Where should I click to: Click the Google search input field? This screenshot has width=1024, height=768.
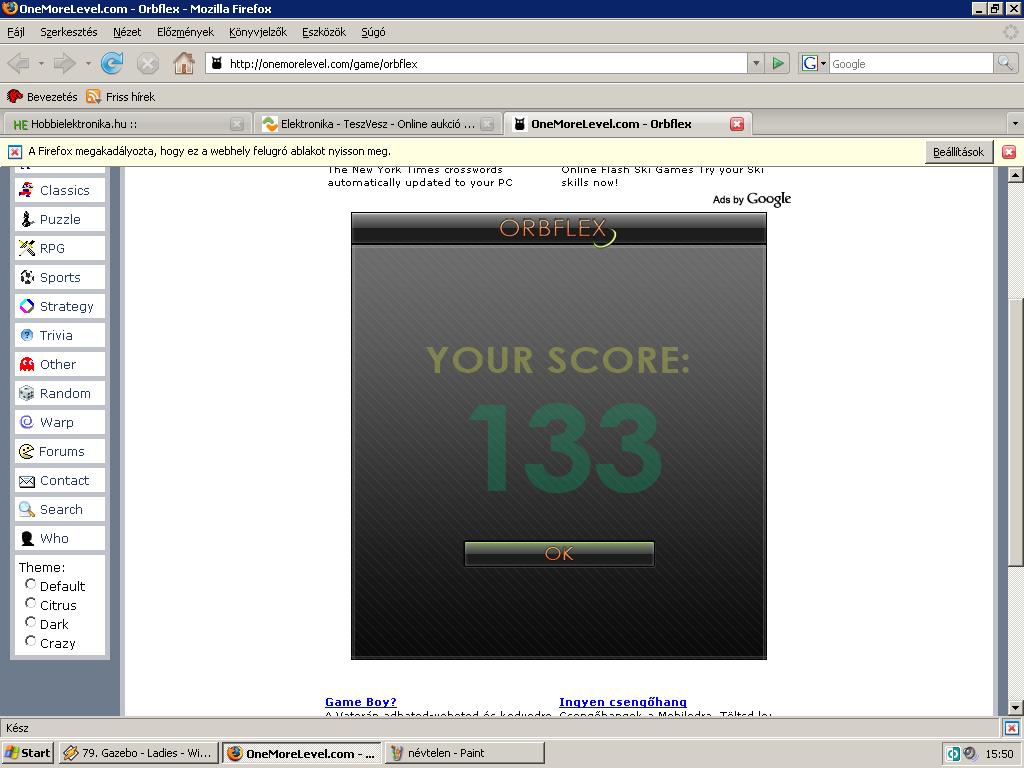click(x=911, y=63)
